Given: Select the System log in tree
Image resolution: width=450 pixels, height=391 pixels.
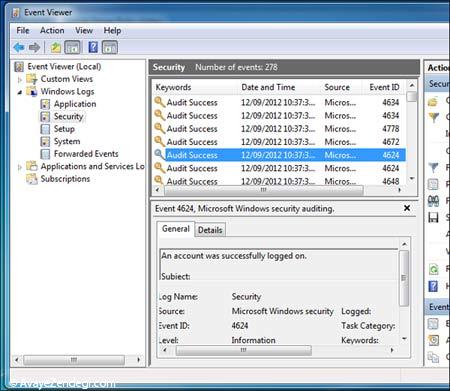Looking at the screenshot, I should [67, 142].
